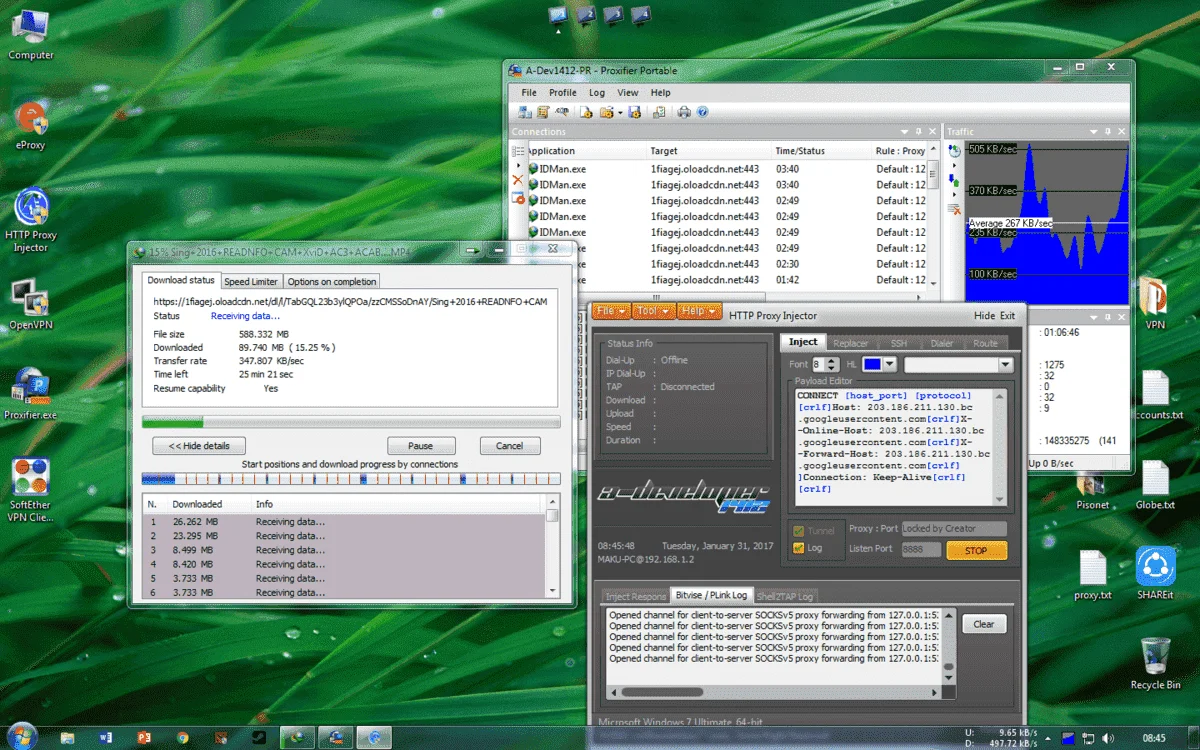Switch to the Shell2TAP Log tab
This screenshot has width=1200, height=750.
(785, 596)
